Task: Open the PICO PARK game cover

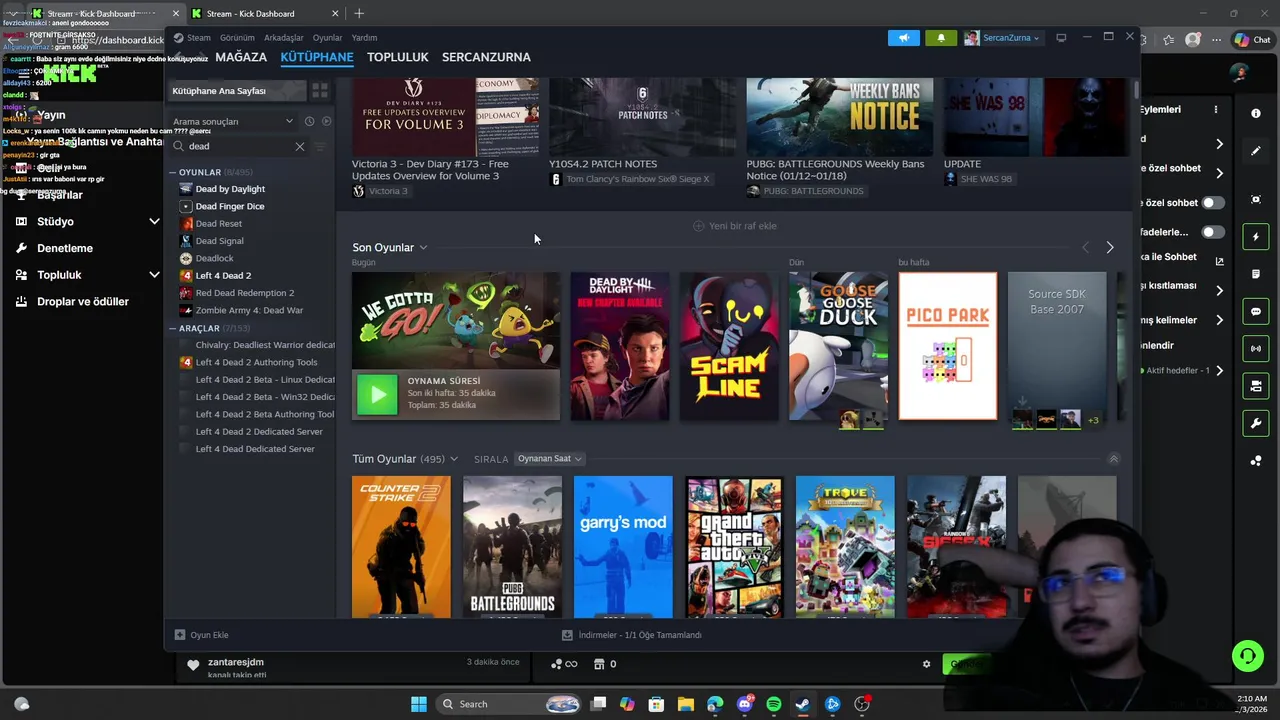Action: pos(948,346)
